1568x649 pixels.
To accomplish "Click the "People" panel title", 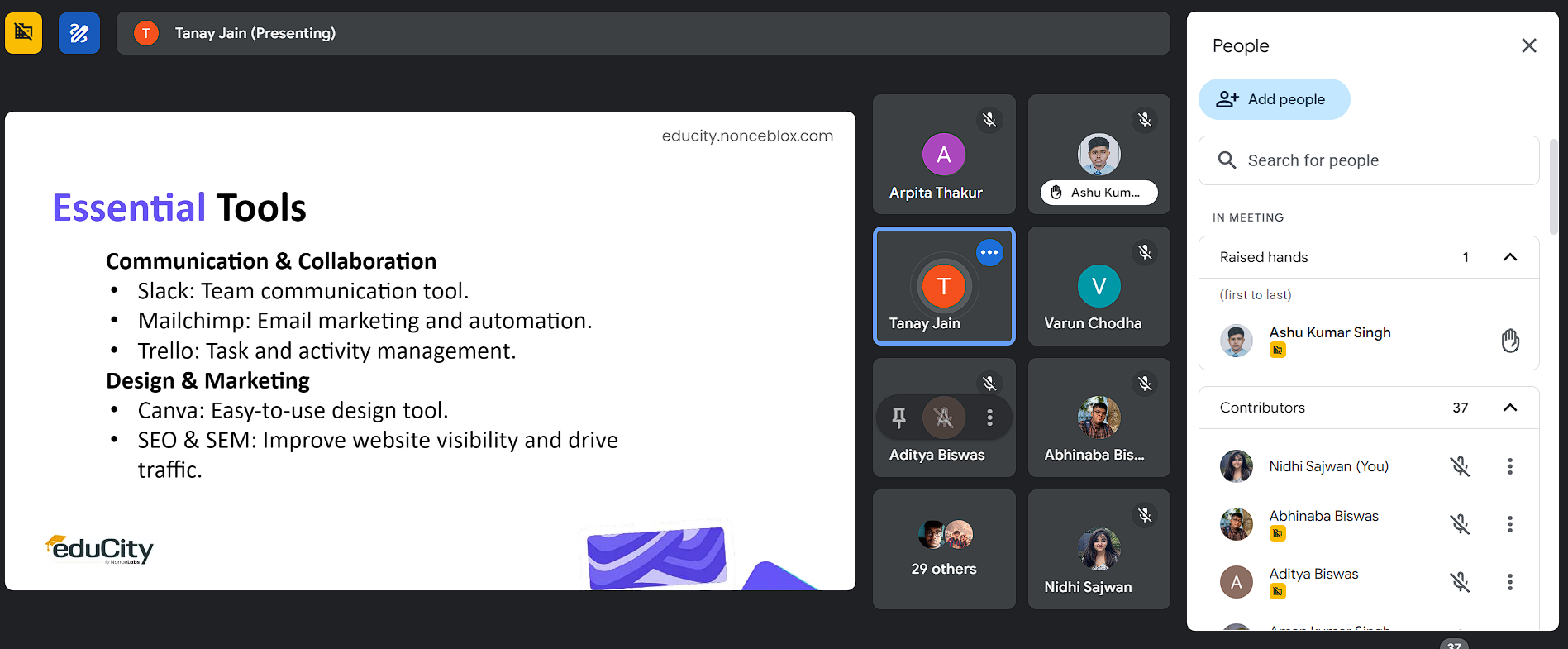I will pyautogui.click(x=1241, y=46).
